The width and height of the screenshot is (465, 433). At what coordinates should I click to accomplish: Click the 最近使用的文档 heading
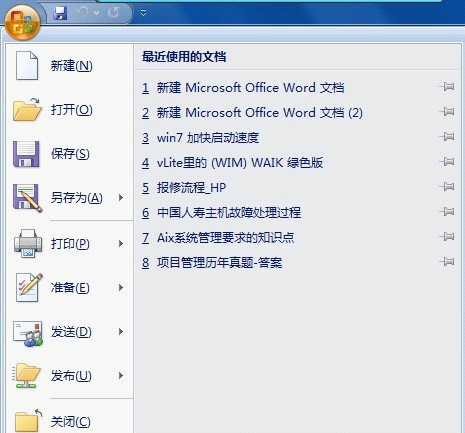point(184,57)
